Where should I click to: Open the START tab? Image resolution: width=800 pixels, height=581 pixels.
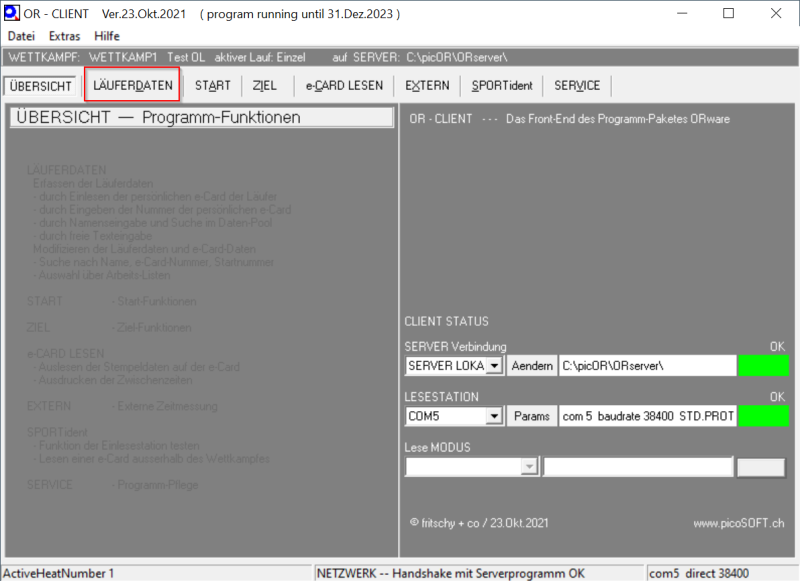[212, 86]
